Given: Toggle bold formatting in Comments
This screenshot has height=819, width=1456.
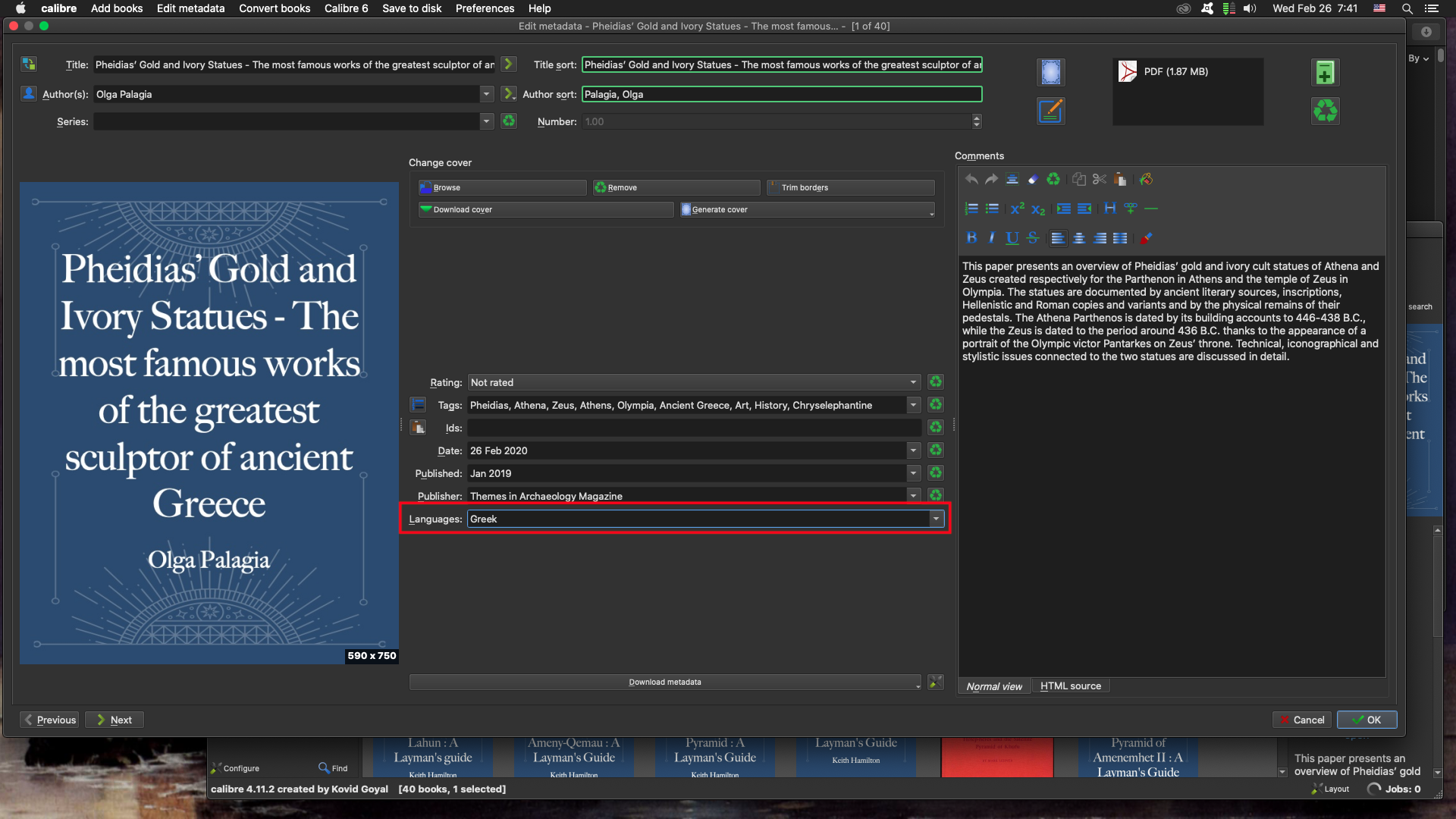Looking at the screenshot, I should (x=971, y=238).
